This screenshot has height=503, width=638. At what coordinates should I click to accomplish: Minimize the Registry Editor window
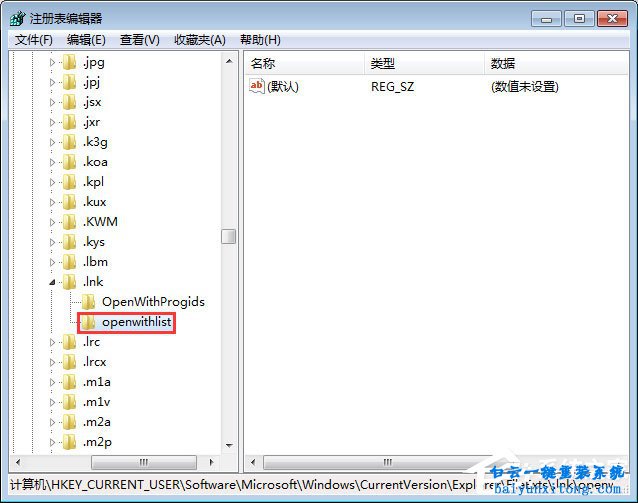(x=546, y=19)
